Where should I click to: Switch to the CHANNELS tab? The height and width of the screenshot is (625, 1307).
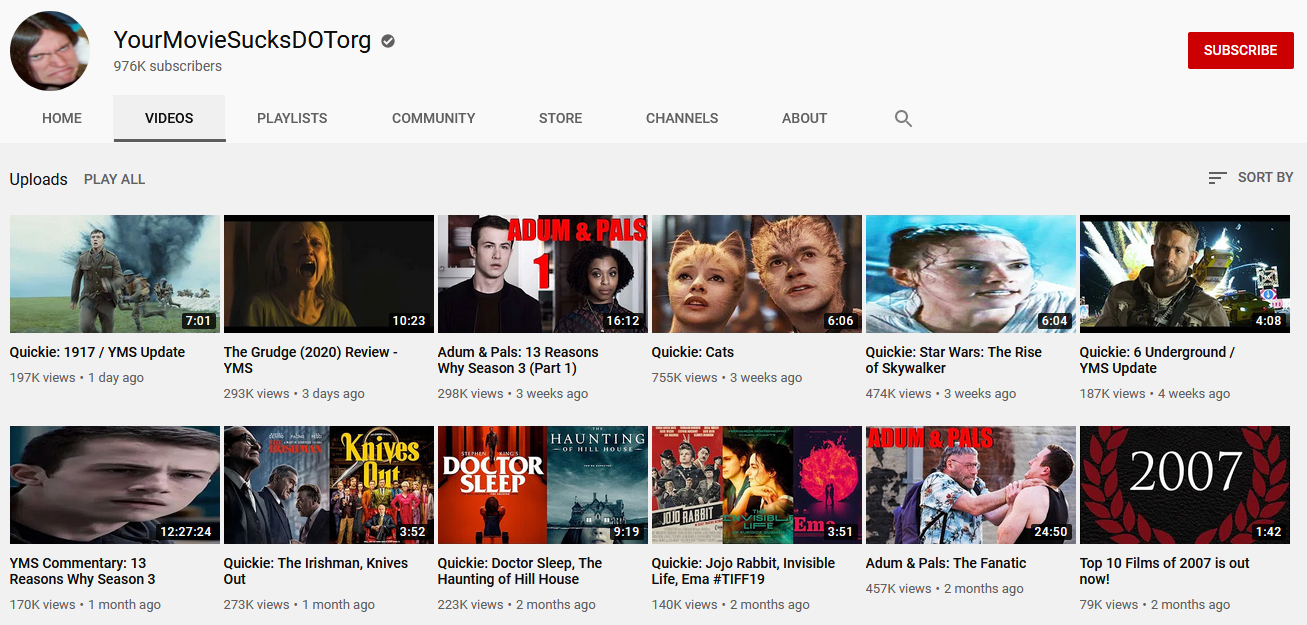point(682,118)
